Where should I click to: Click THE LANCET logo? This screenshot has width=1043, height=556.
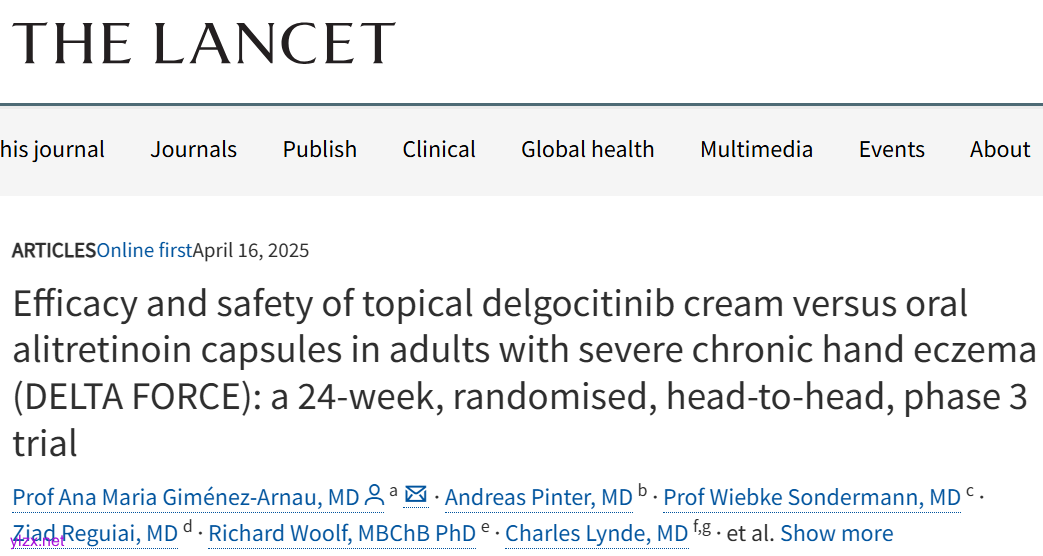[x=204, y=43]
